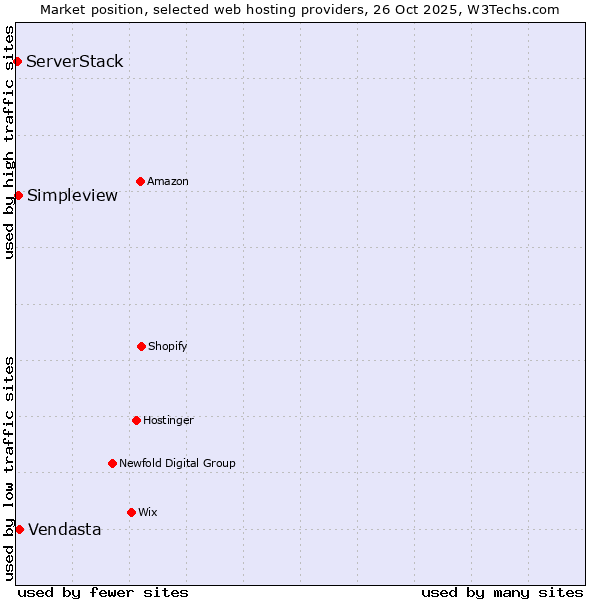Click the red marker for Simpleview
The image size is (600, 600).
coord(18,195)
